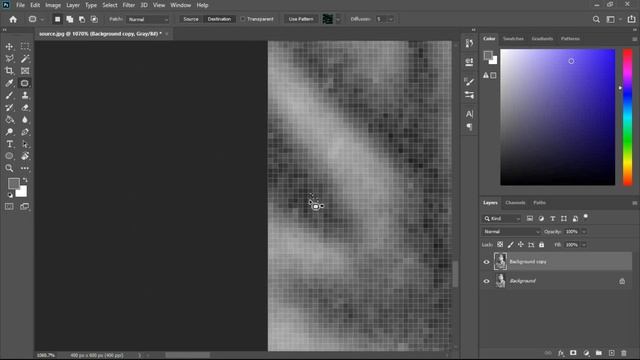Toggle lock image pixels brush icon
The image size is (640, 360).
coord(511,244)
